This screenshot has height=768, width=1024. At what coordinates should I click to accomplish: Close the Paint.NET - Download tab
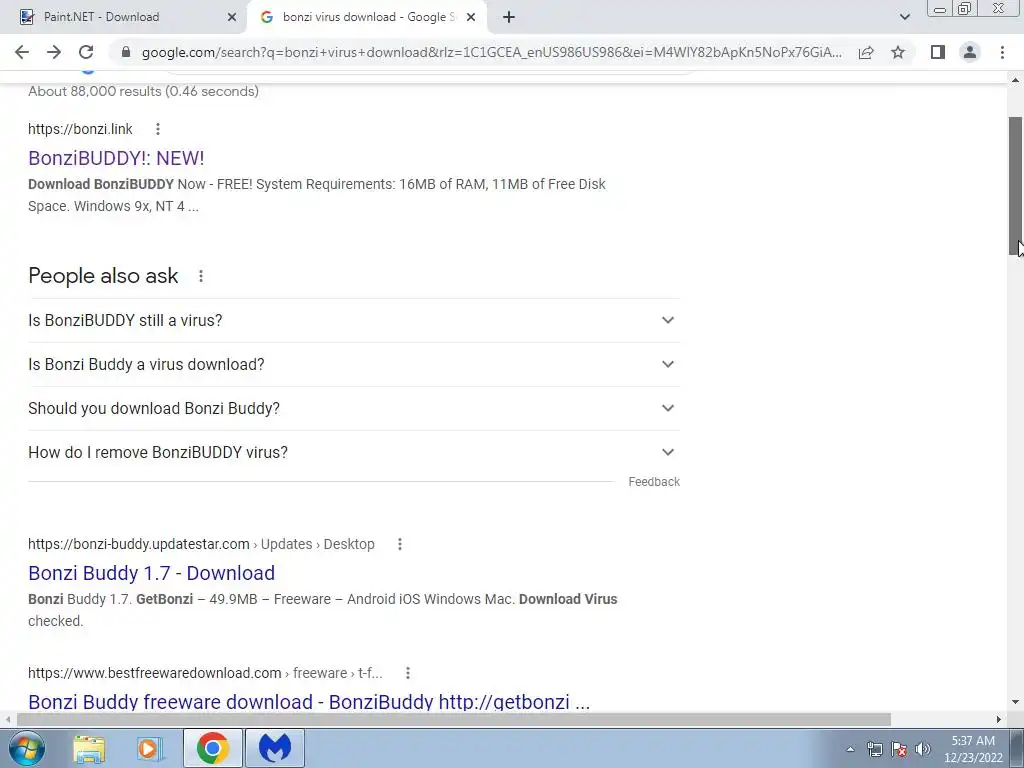pyautogui.click(x=232, y=17)
